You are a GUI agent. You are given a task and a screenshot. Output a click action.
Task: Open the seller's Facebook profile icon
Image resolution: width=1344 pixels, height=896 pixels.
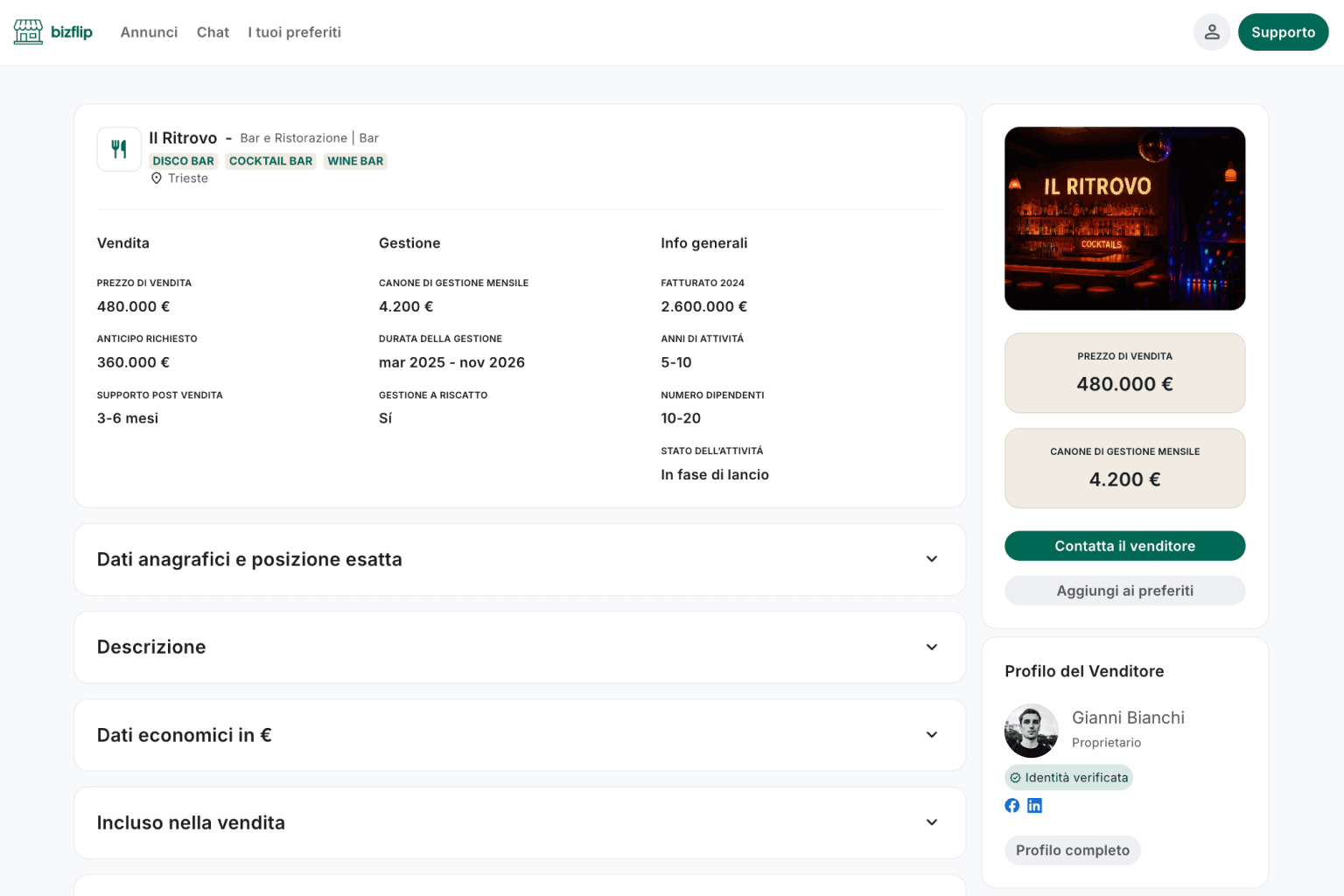[x=1012, y=806]
